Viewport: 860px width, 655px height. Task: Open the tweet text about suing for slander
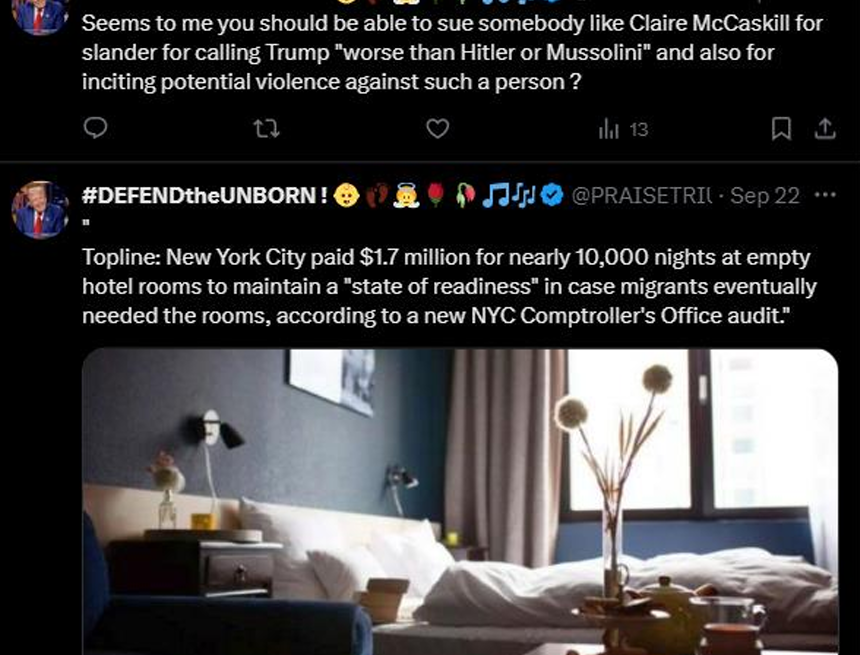click(x=452, y=53)
